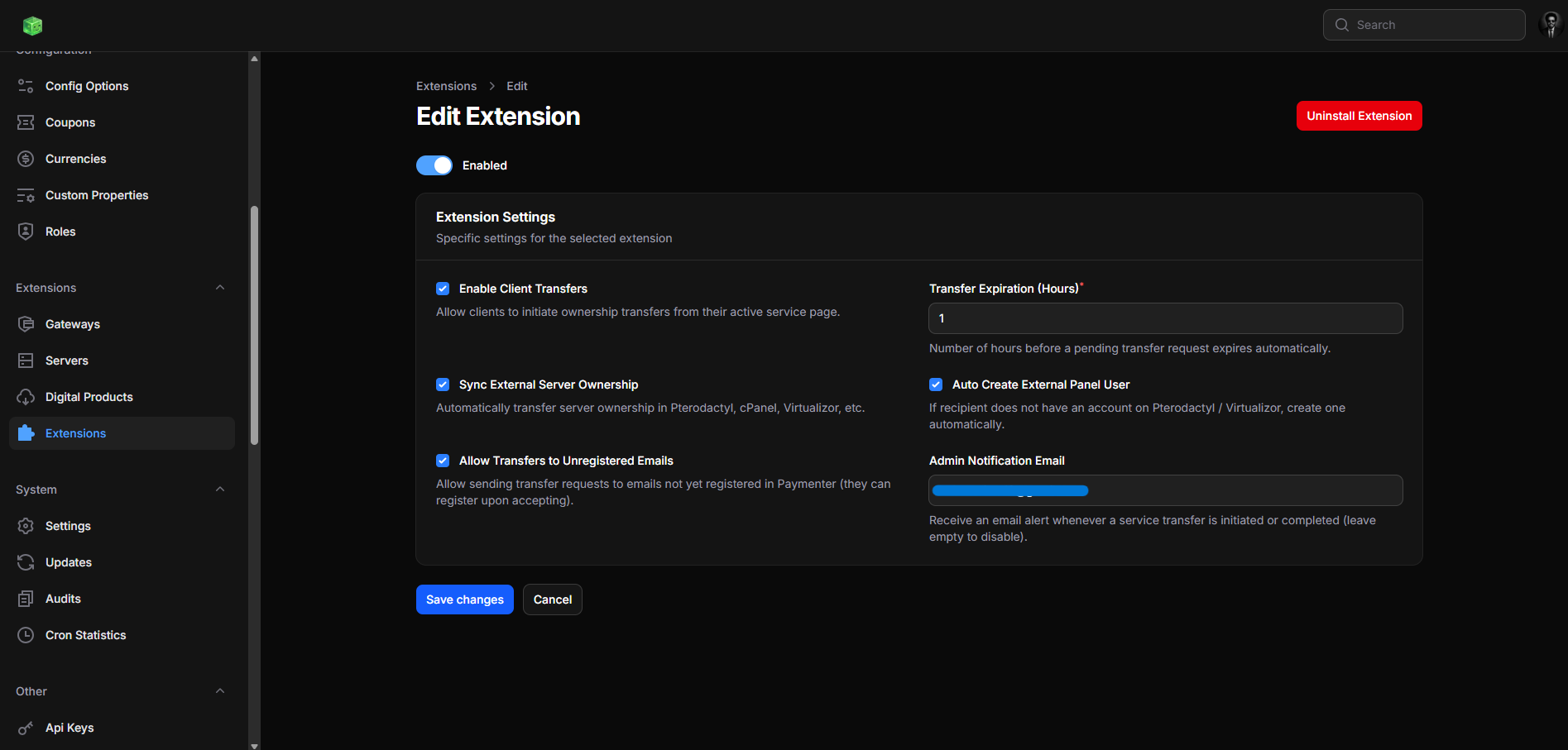Go to Cron Statistics page
Screen dimensions: 1568x750
click(x=122, y=635)
